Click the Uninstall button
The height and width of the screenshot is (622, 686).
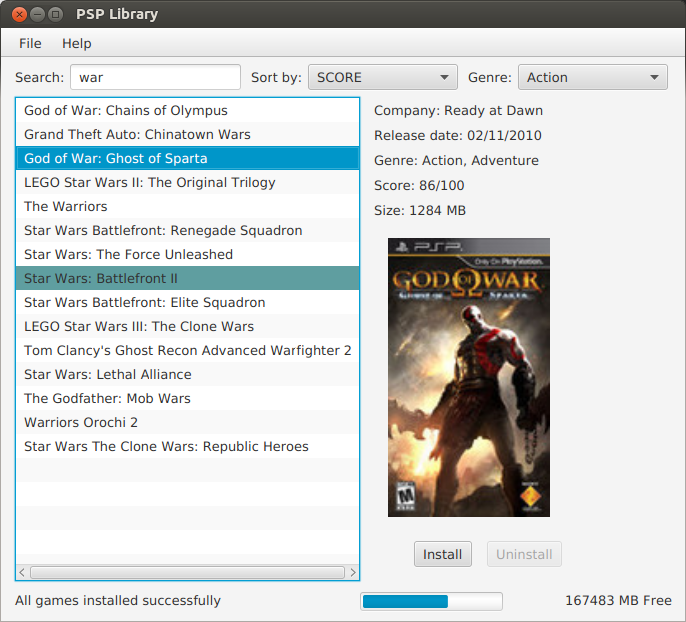(524, 554)
